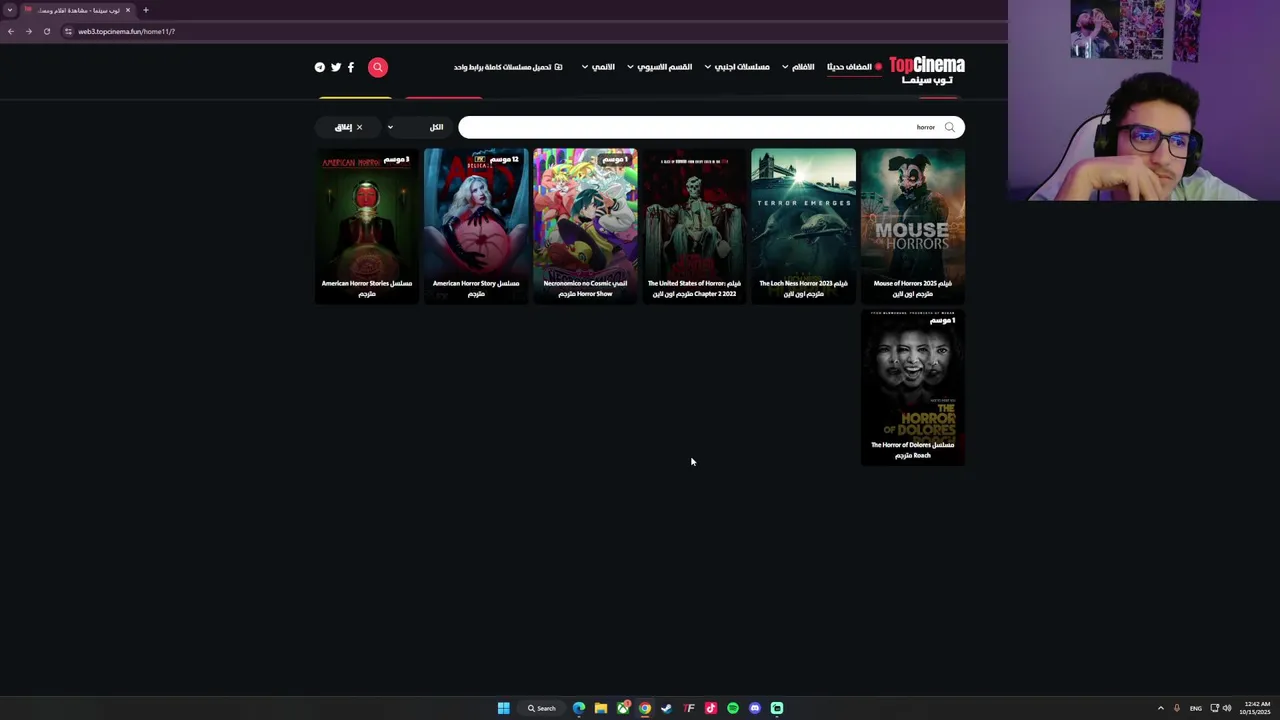Click the ENG language indicator
The image size is (1280, 720).
tap(1196, 708)
